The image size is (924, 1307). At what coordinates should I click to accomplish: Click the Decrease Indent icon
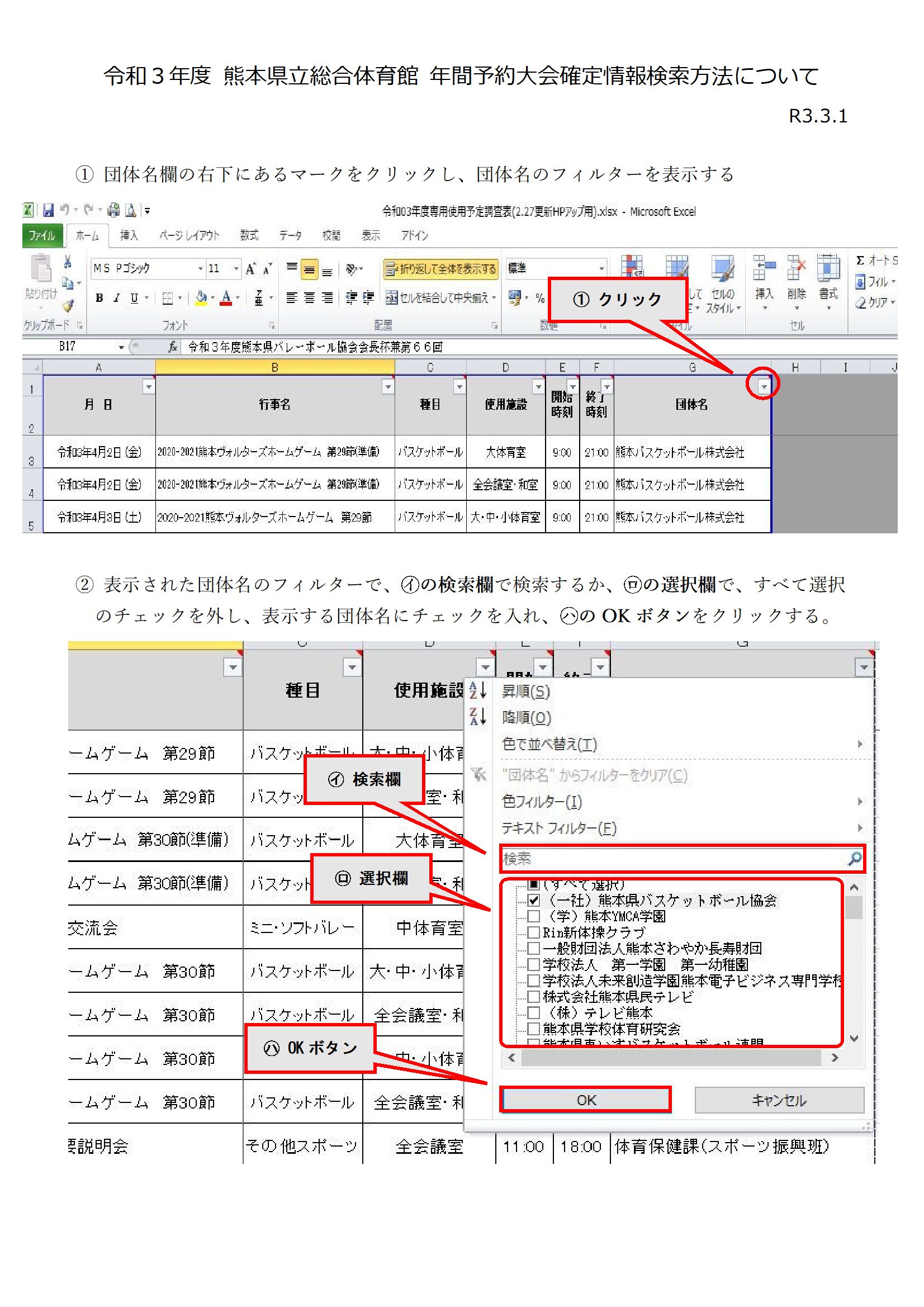point(352,298)
